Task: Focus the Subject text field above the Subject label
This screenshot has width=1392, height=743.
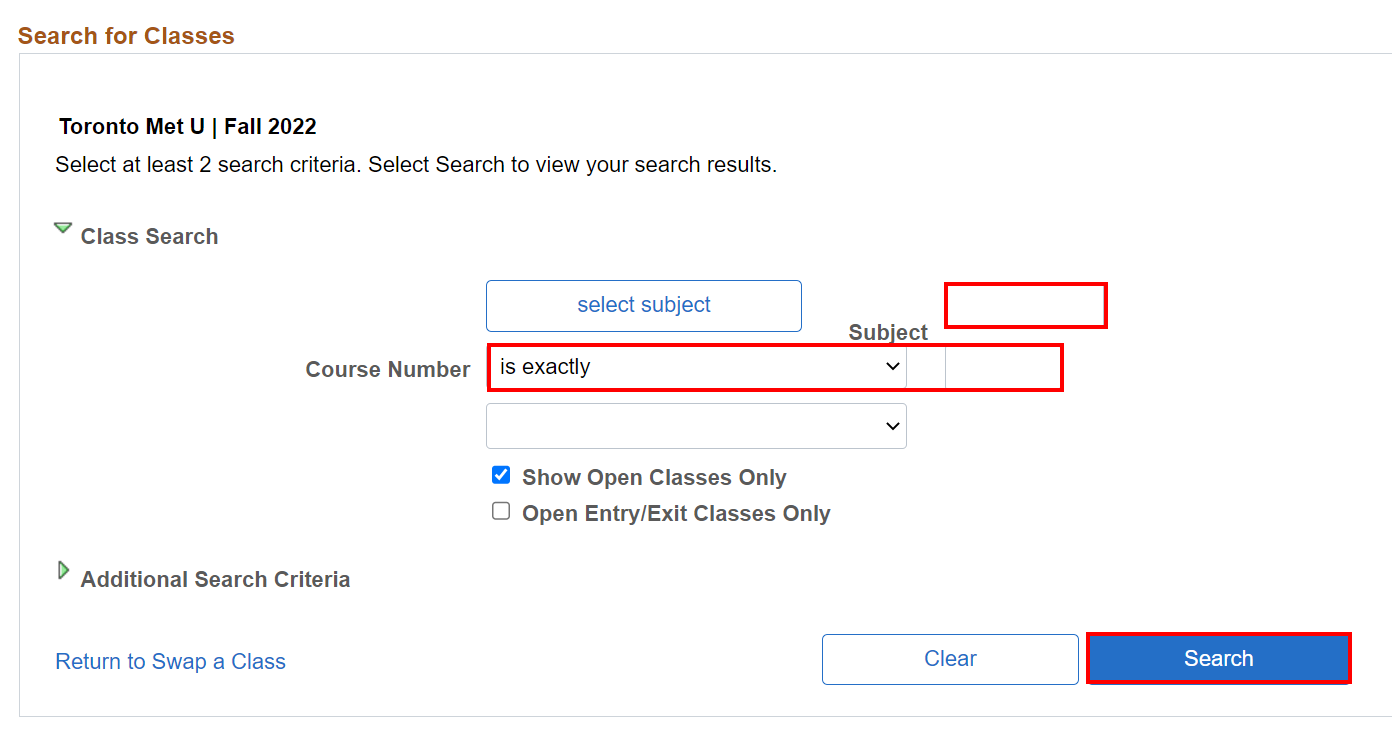Action: (x=1025, y=305)
